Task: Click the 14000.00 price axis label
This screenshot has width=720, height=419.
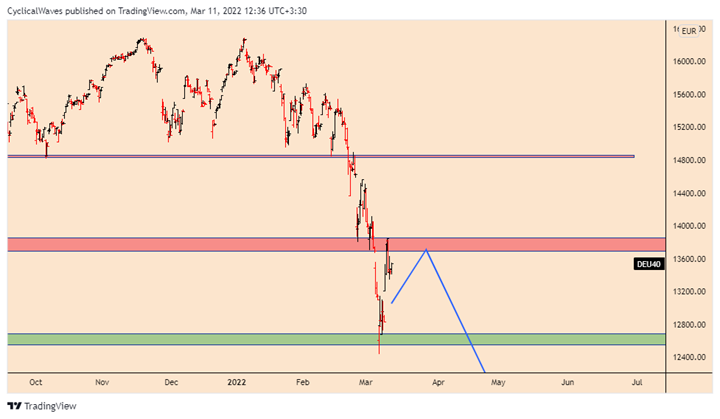Action: click(689, 226)
